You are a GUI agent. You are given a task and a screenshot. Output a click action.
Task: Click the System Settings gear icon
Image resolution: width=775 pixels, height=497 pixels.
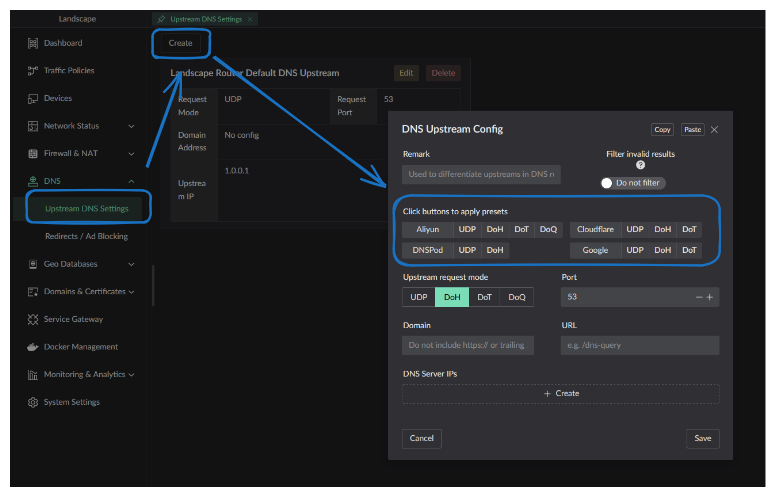tap(33, 403)
